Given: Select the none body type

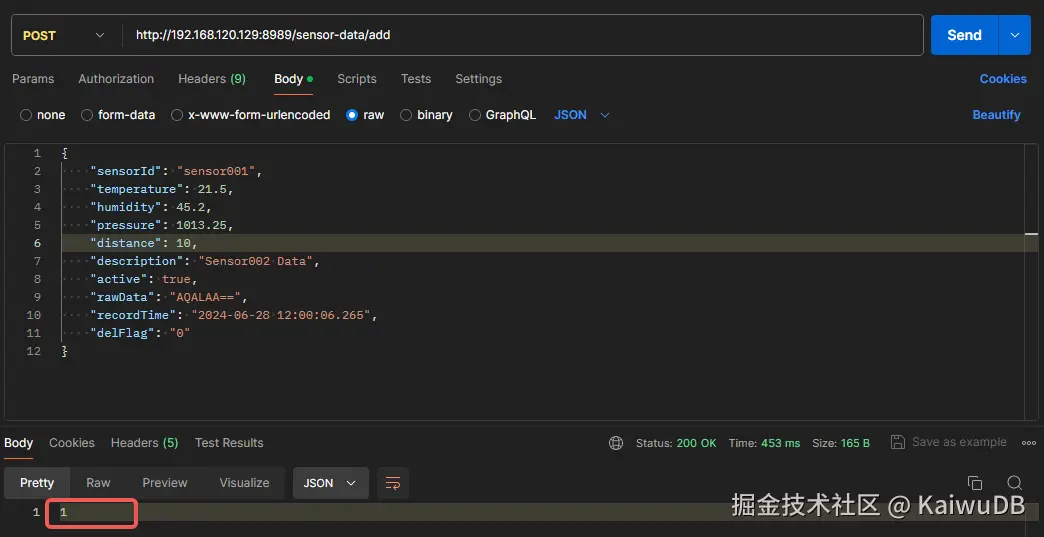Looking at the screenshot, I should (43, 114).
